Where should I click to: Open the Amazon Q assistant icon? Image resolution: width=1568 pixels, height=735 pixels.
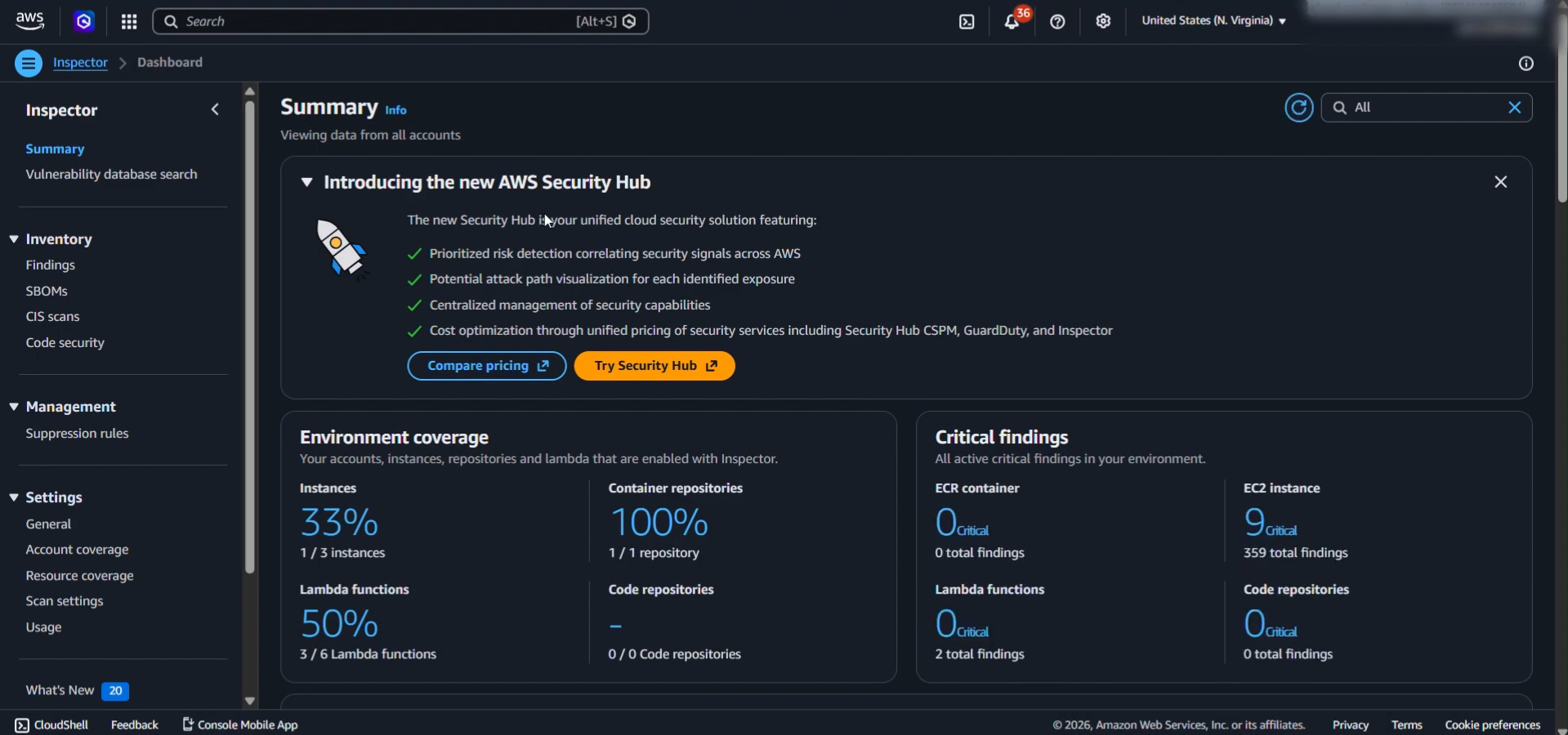[84, 21]
